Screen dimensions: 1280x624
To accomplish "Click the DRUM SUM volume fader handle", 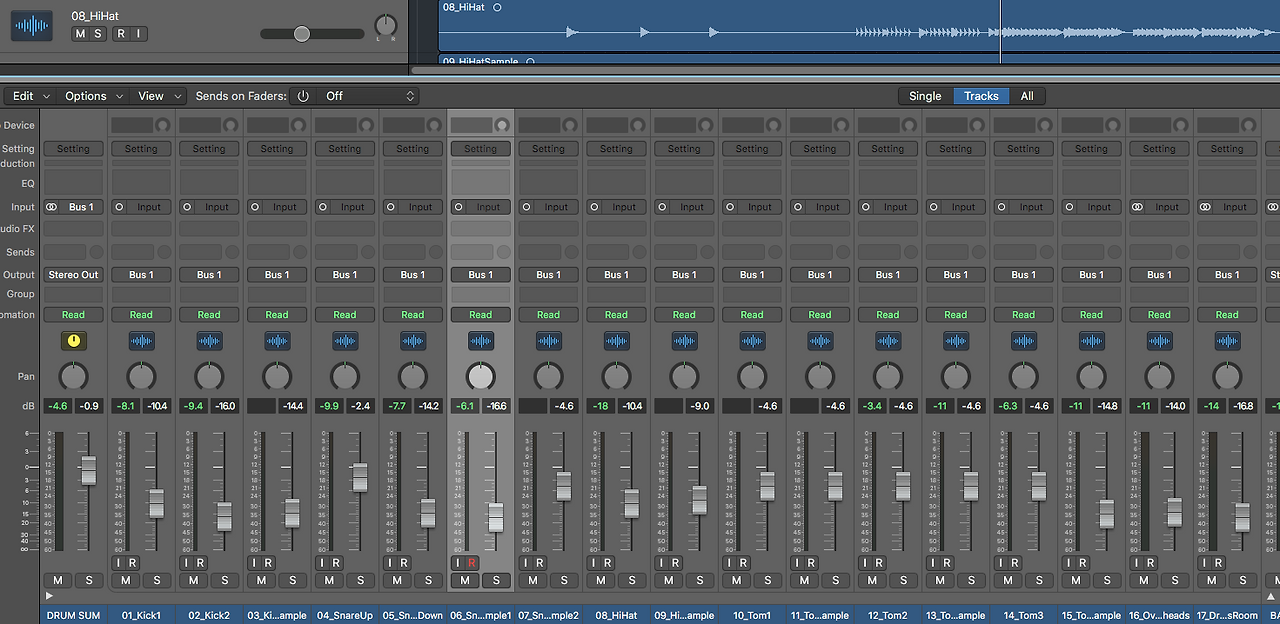I will pos(89,470).
